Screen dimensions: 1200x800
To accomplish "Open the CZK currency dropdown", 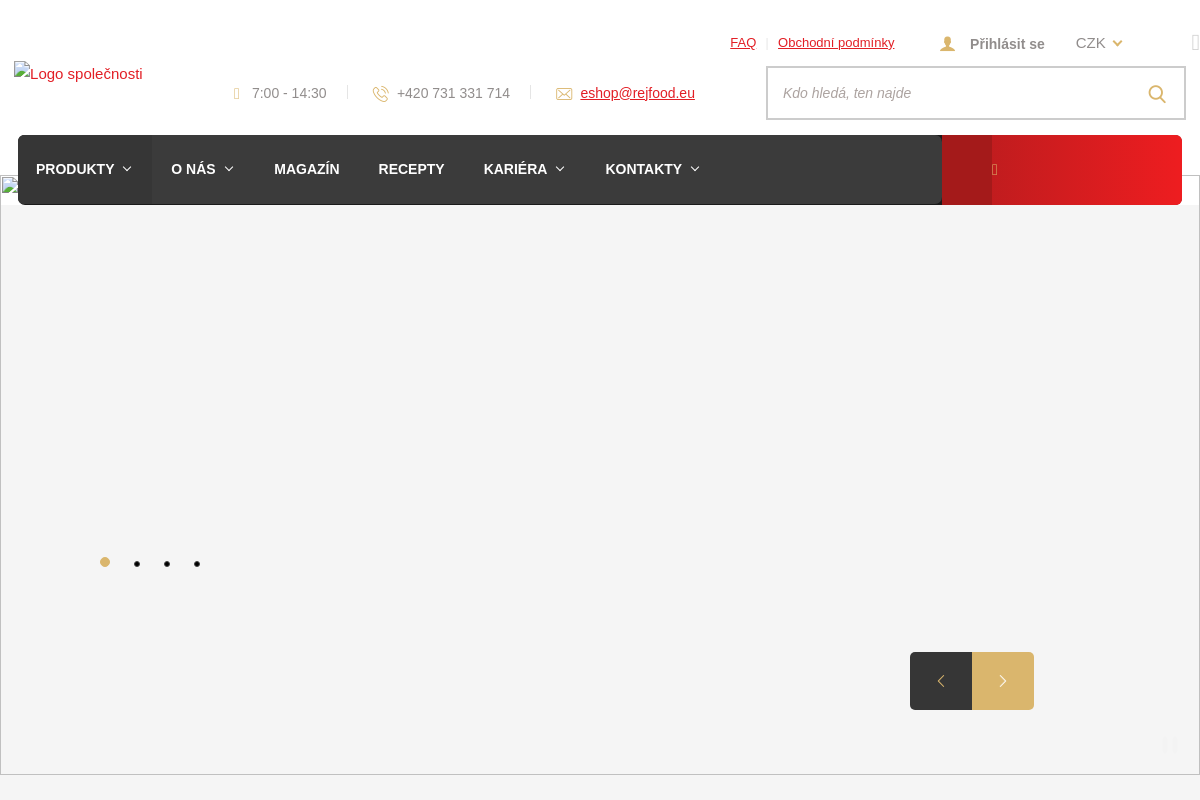I will [1098, 43].
